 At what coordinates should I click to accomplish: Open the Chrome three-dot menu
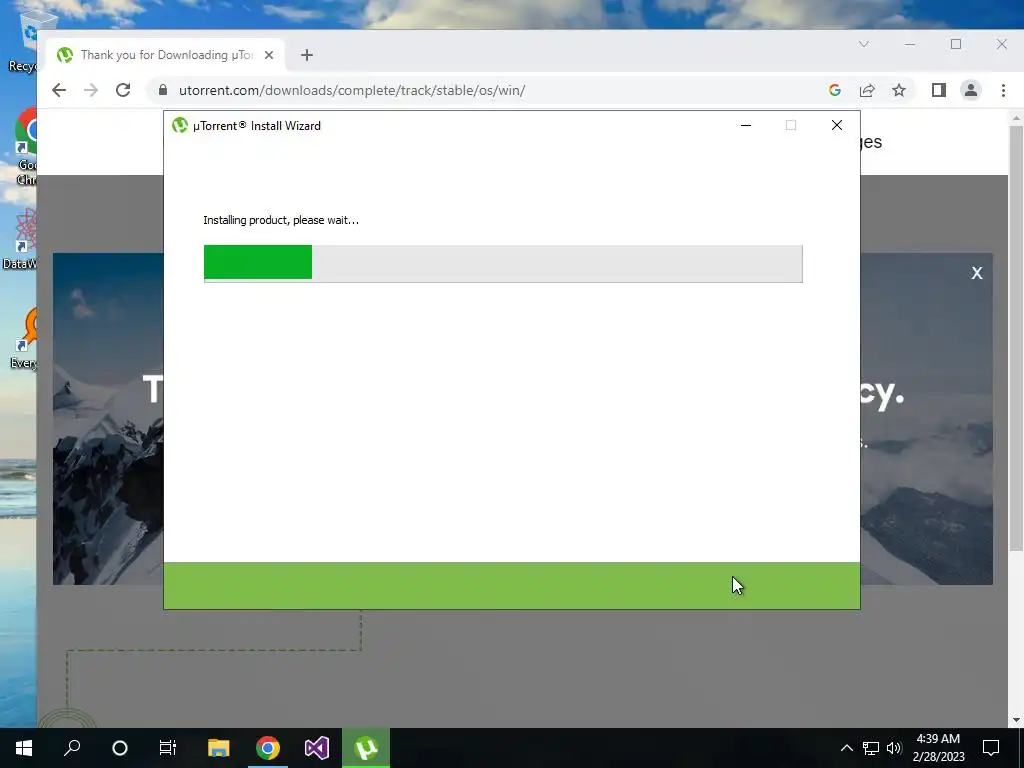(1004, 90)
